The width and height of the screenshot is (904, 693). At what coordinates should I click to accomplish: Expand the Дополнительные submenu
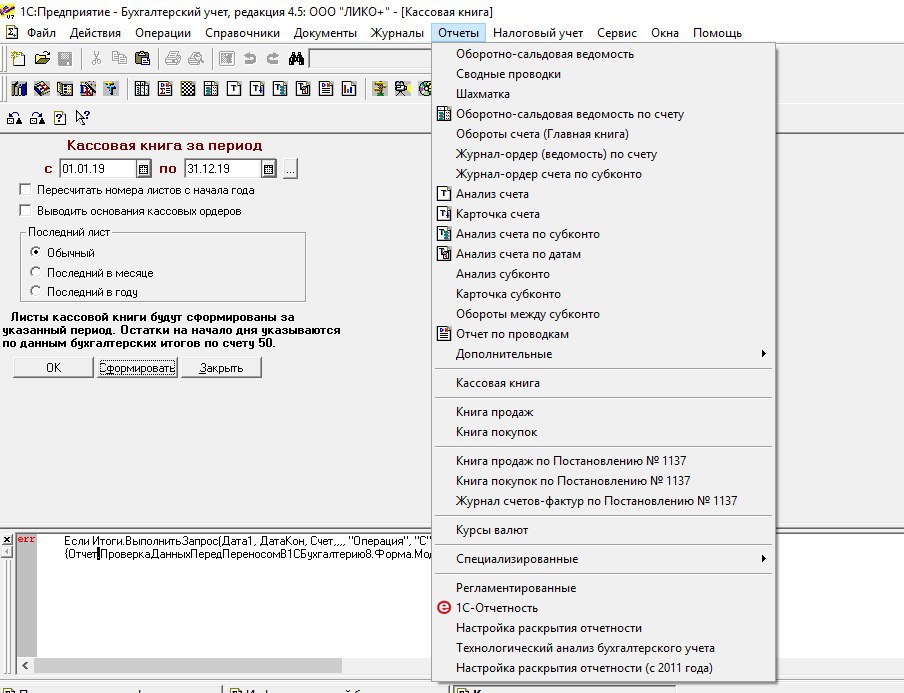point(603,354)
